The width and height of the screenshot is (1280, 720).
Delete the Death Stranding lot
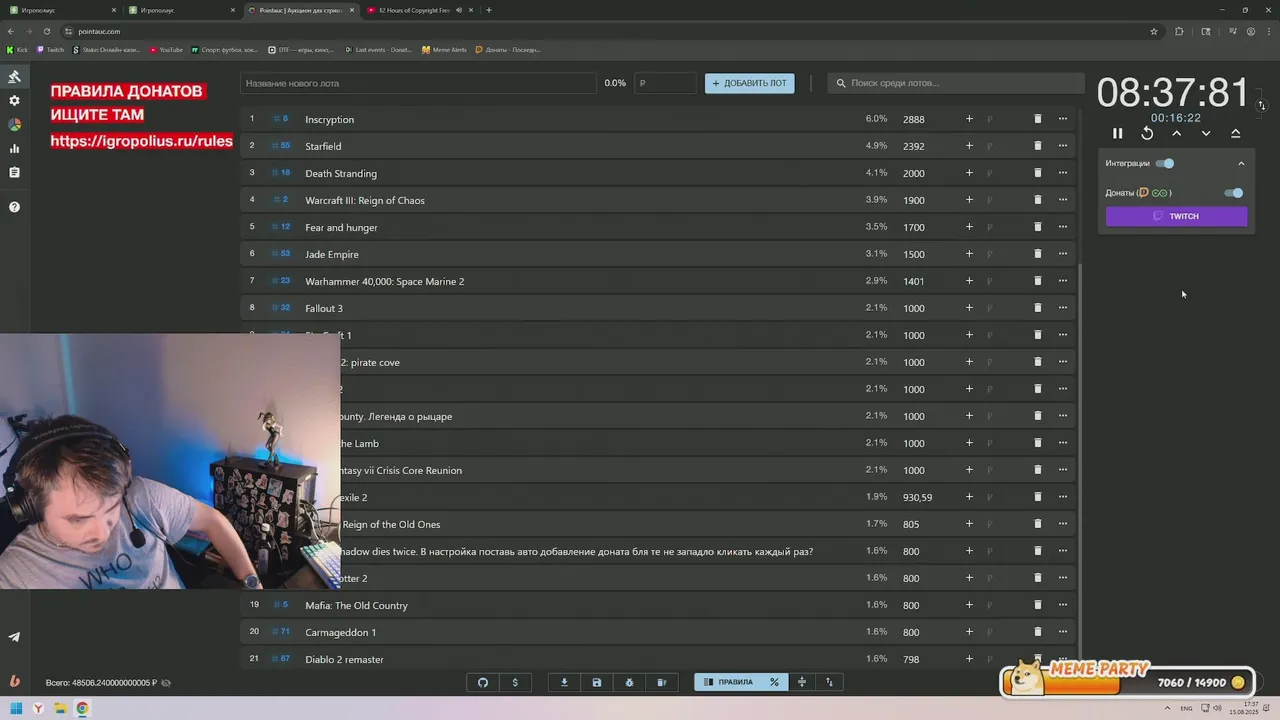point(1037,173)
